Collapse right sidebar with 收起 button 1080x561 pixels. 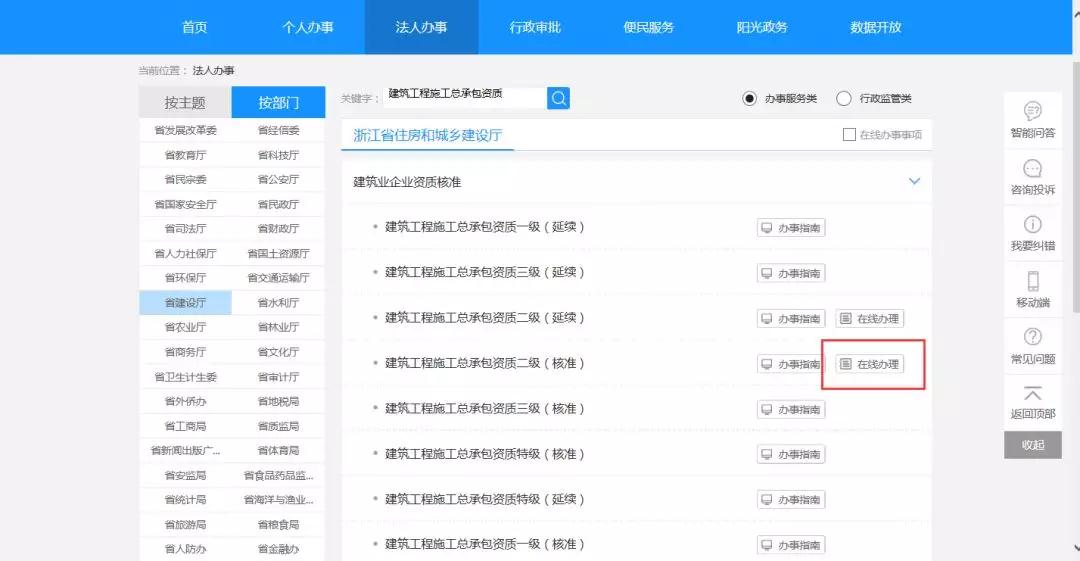[1032, 445]
